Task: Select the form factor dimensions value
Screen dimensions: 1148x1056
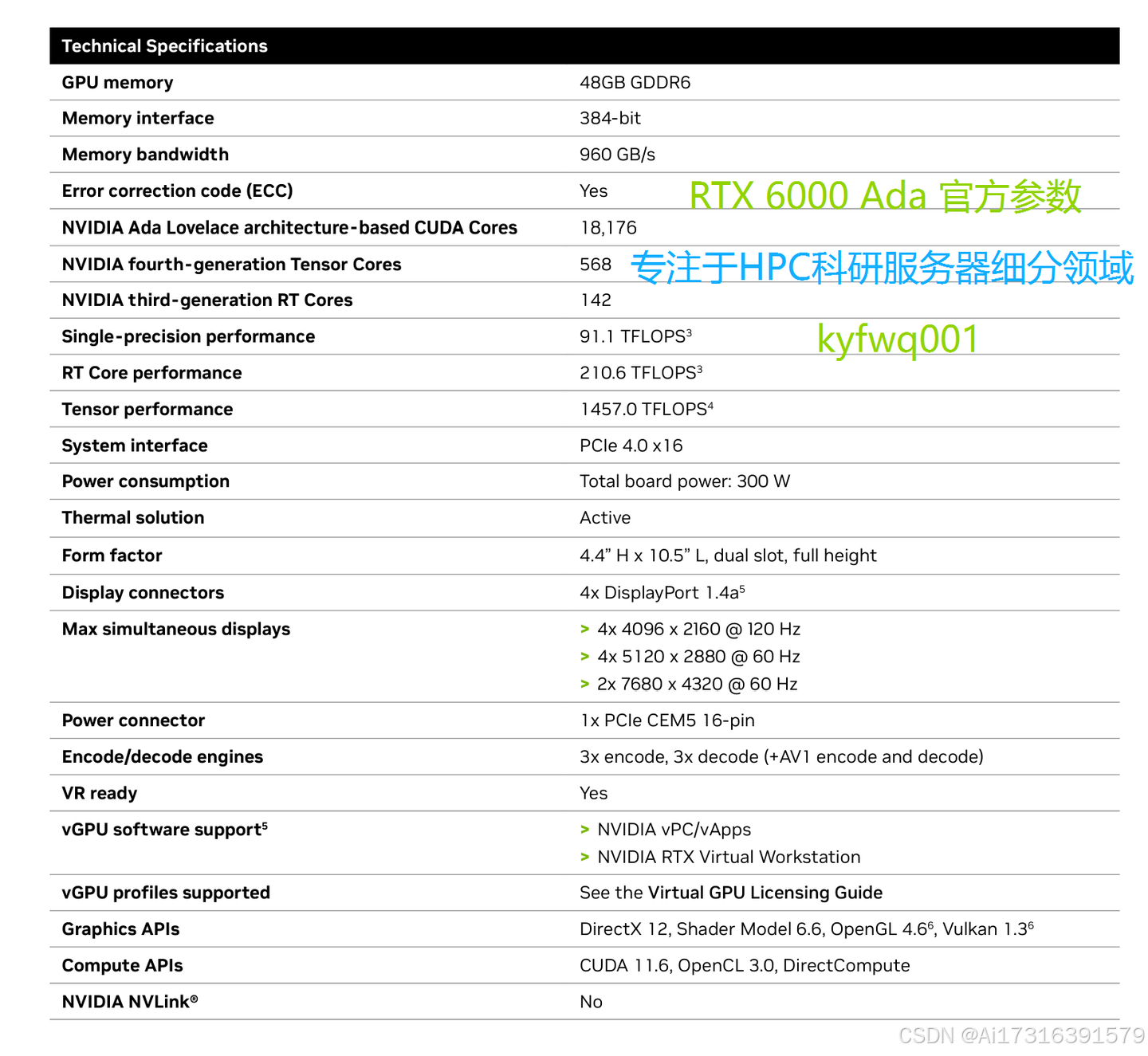Action: [x=728, y=556]
